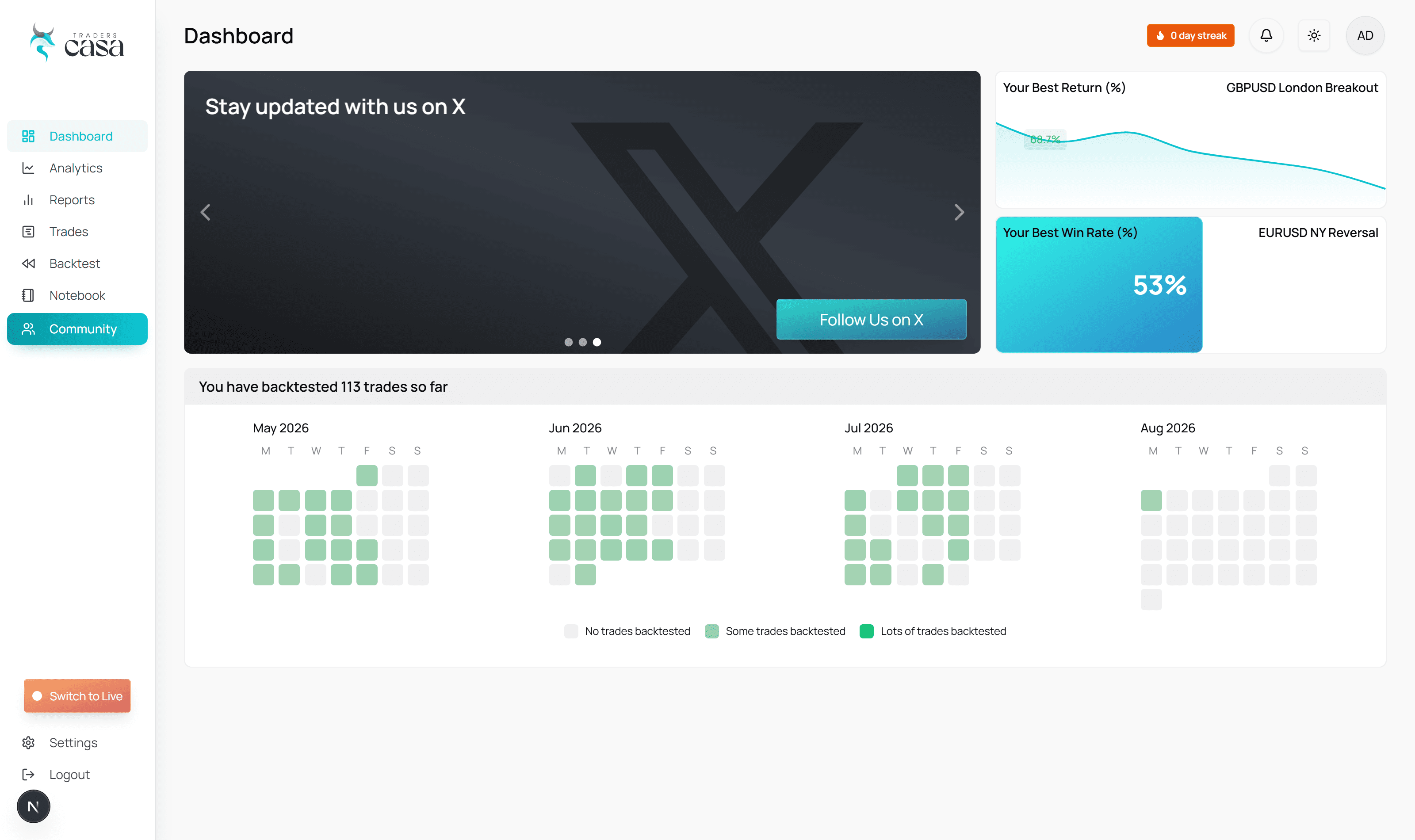Click the Jul 2026 calendar heading
The height and width of the screenshot is (840, 1415).
(869, 428)
